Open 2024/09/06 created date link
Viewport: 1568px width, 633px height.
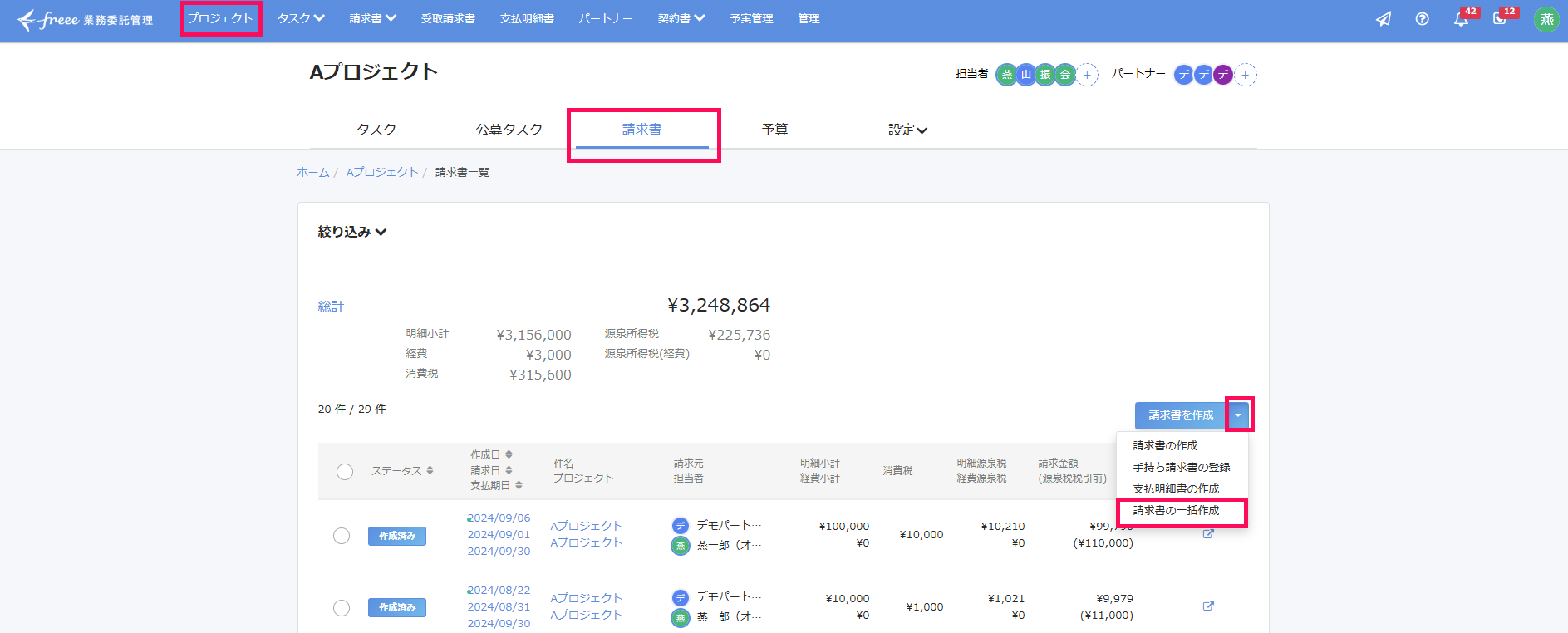click(x=499, y=518)
